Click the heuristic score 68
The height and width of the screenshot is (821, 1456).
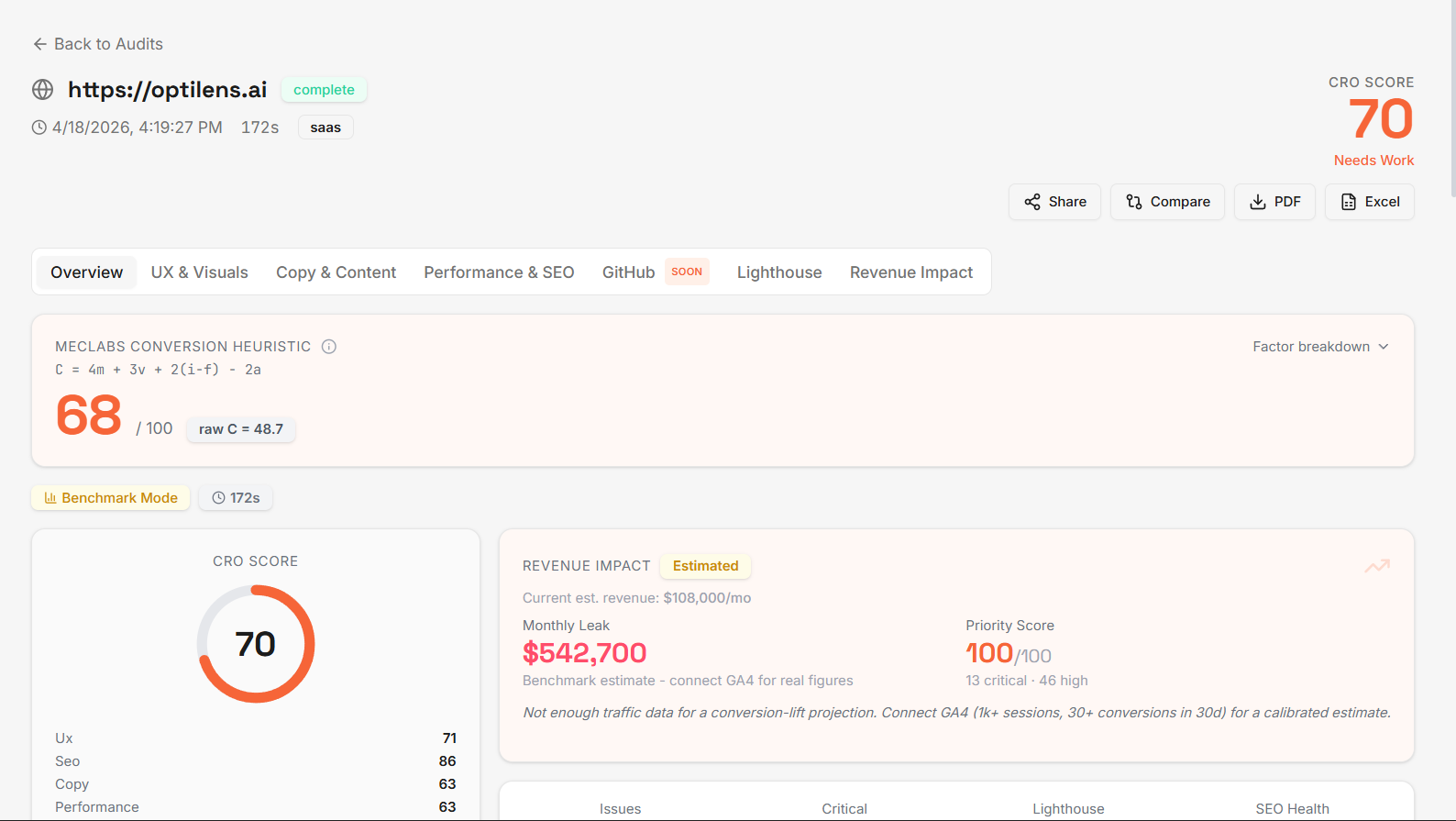tap(89, 416)
